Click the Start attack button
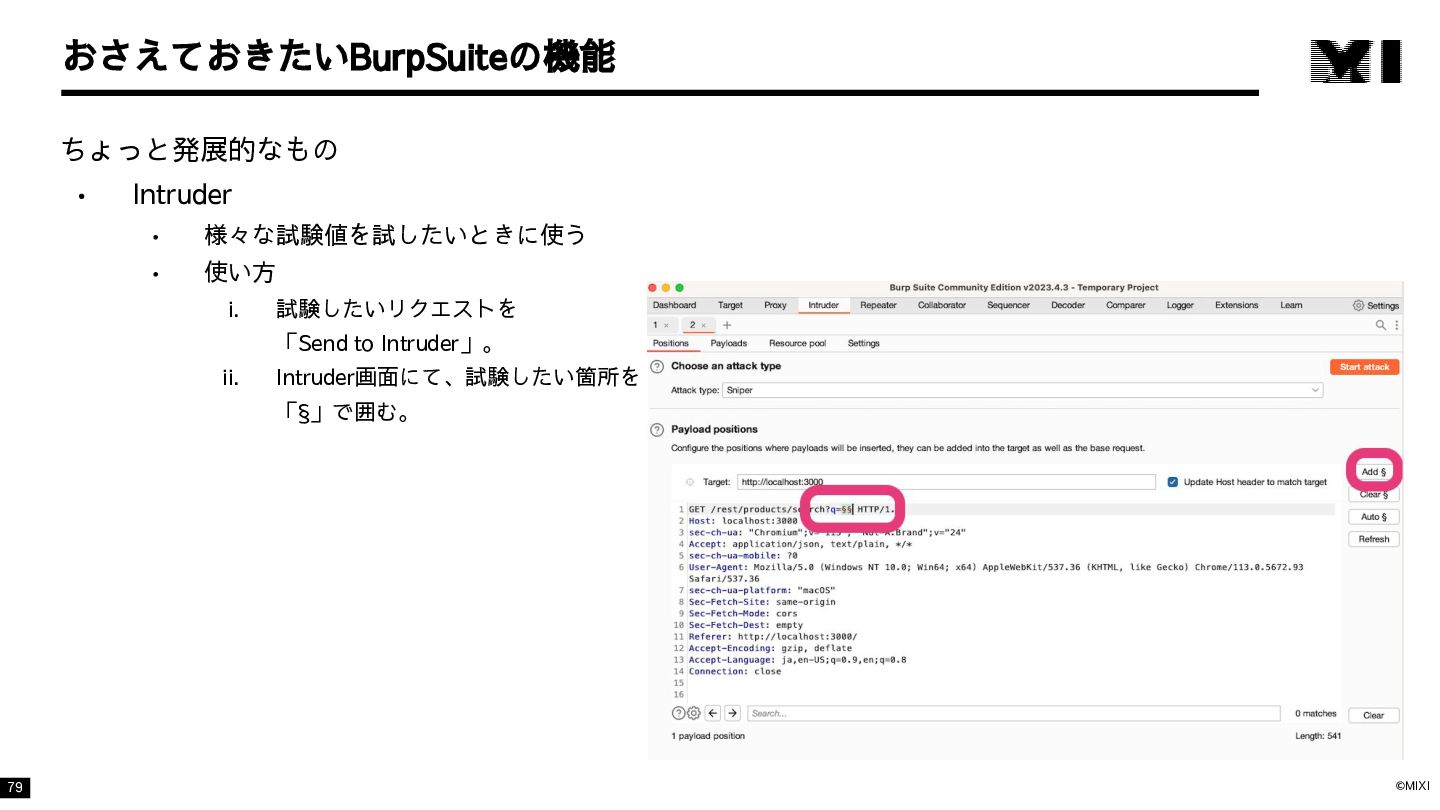Screen dimensions: 1440x810 click(x=1364, y=367)
